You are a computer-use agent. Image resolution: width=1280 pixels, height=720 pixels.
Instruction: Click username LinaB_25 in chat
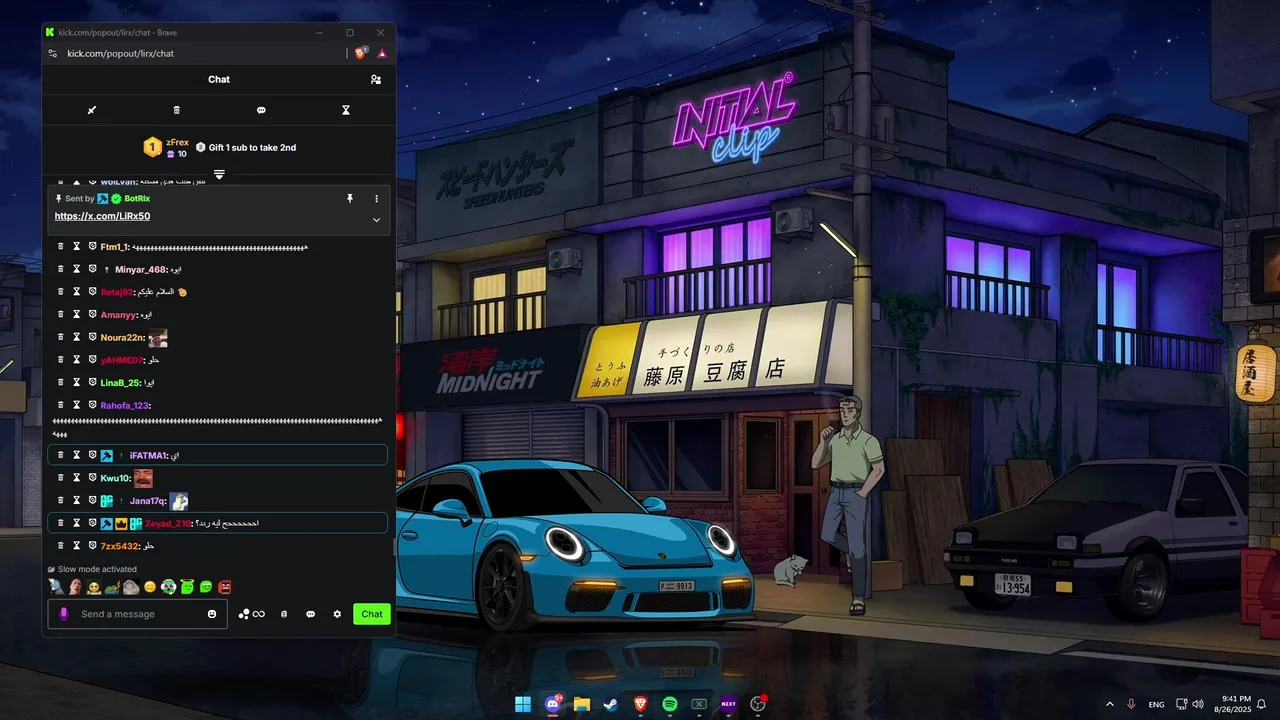click(121, 382)
